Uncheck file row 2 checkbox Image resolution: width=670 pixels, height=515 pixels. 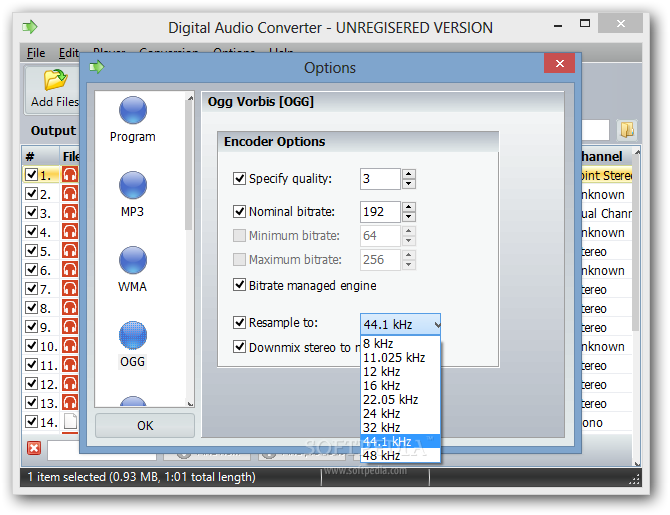point(31,194)
